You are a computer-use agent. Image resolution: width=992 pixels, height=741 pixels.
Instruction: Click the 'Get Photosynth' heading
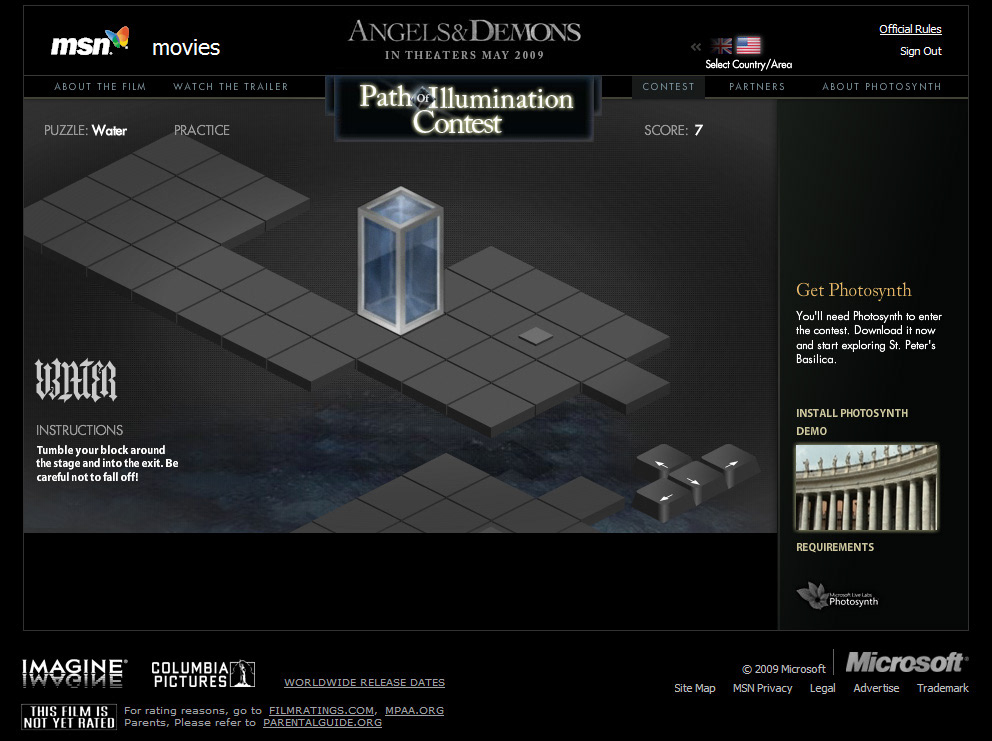(x=853, y=290)
